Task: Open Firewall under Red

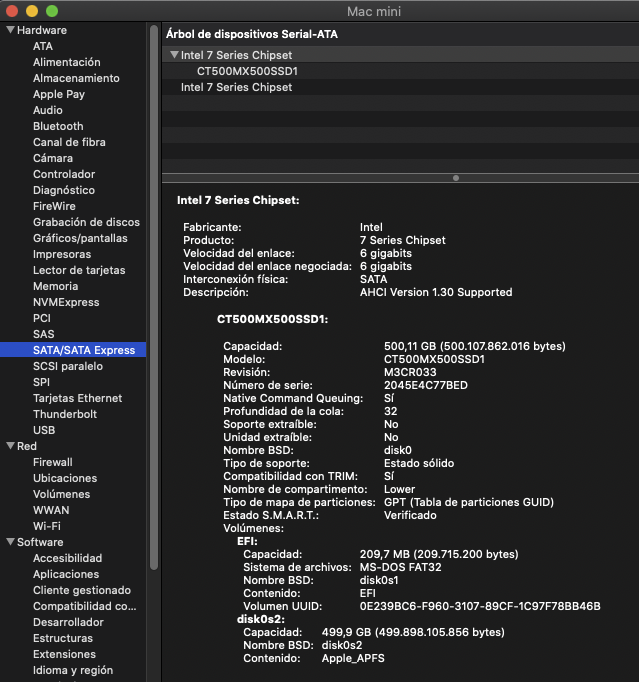Action: click(53, 462)
